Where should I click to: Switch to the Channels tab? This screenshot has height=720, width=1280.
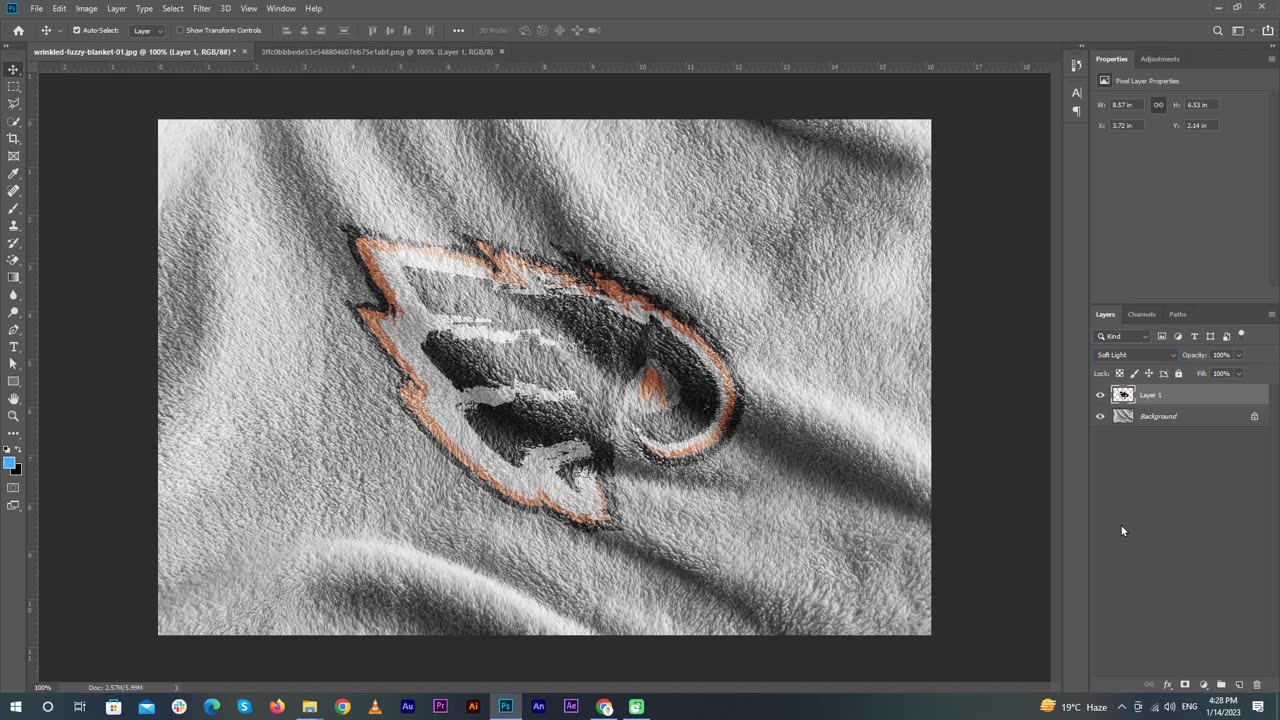1141,314
